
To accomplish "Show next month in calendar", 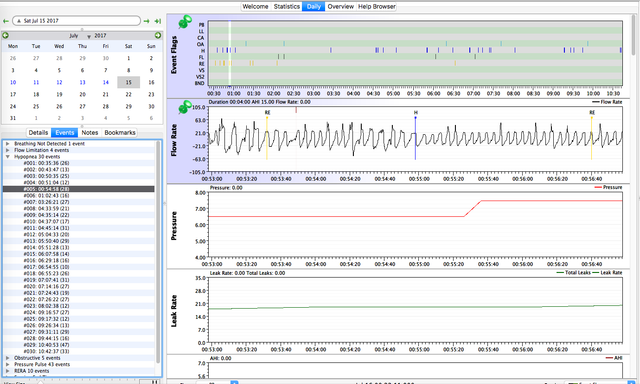I will pyautogui.click(x=158, y=36).
